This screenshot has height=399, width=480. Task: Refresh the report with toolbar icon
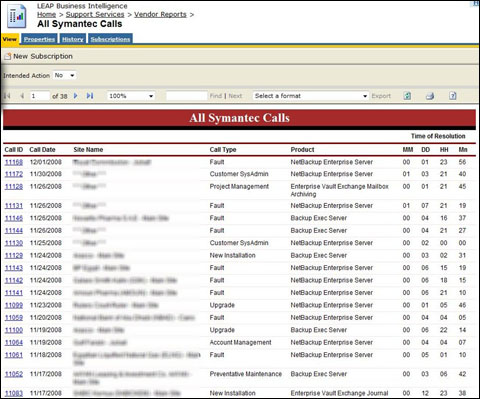pos(407,96)
